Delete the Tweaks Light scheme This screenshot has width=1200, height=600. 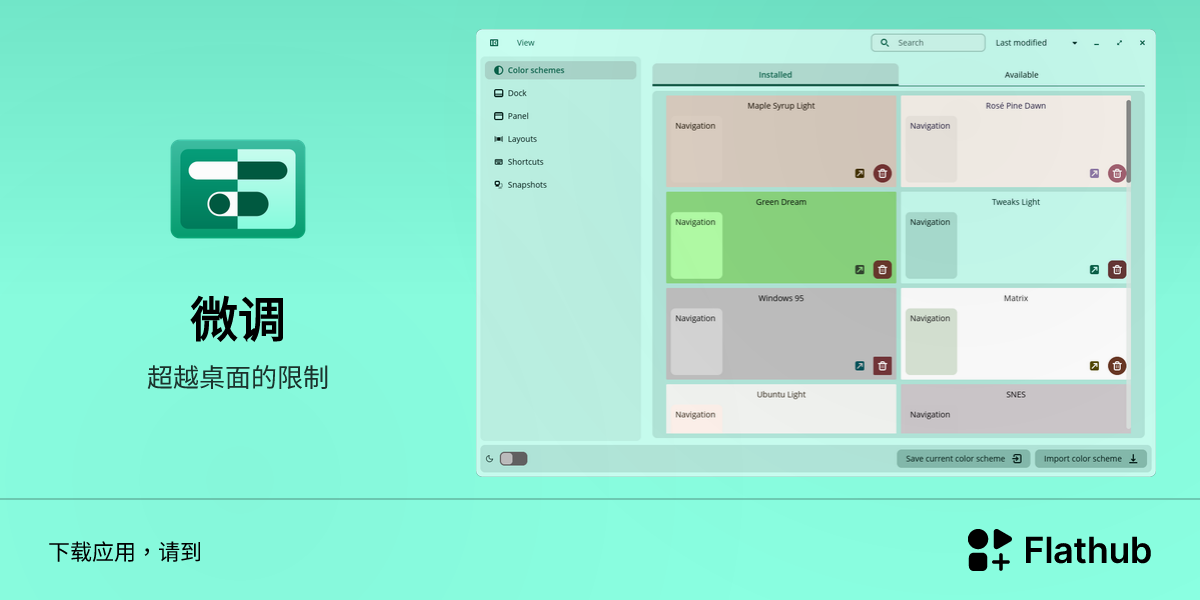click(1117, 269)
